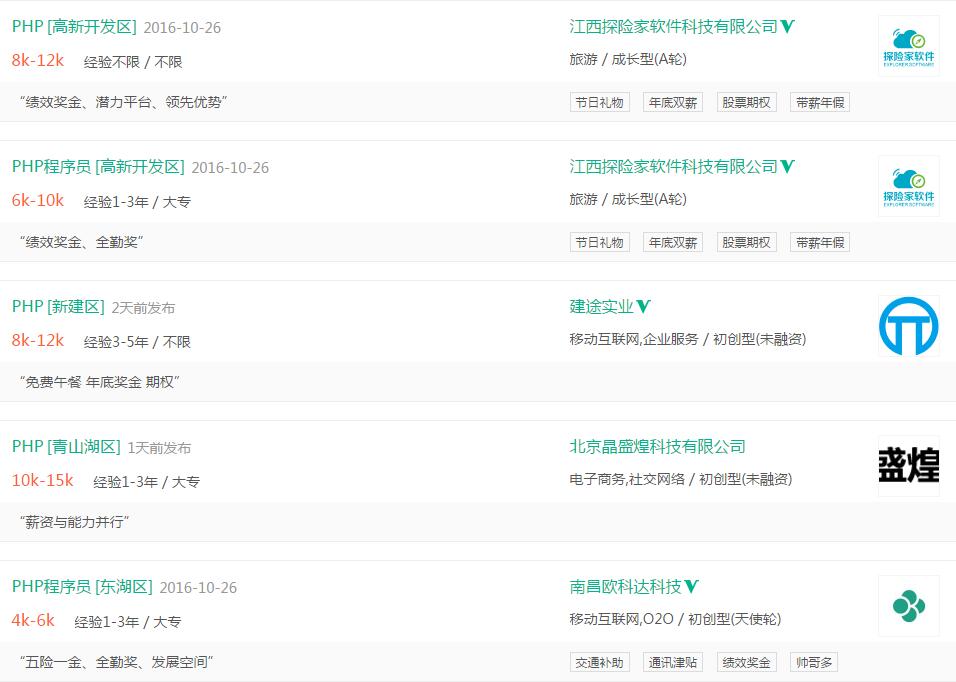This screenshot has width=956, height=682.
Task: Click 探险家软件 logo in the 8k-12k 高新开发区 listing
Action: point(908,46)
